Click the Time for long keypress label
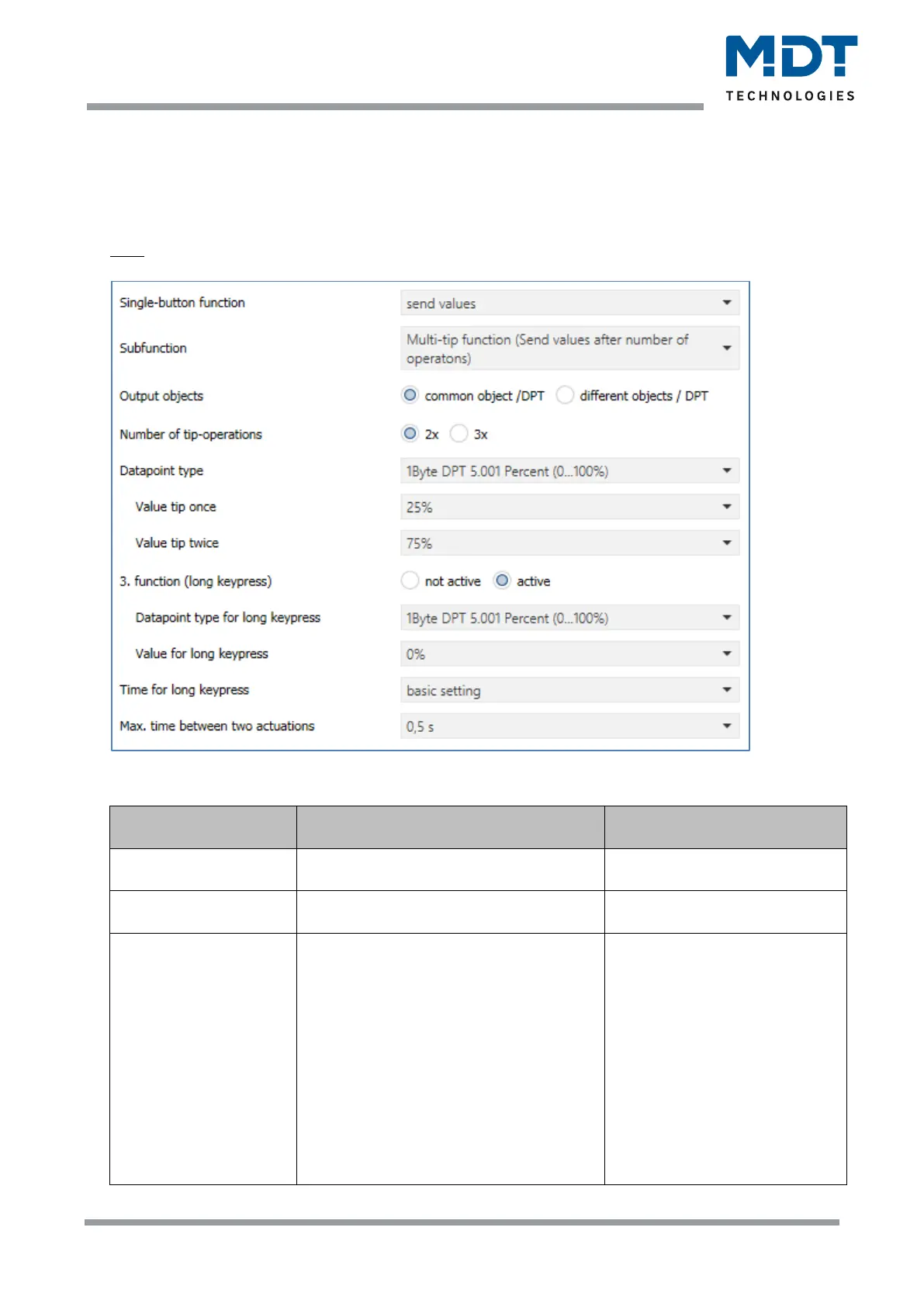Viewport: 924px width, 1307px height. click(x=185, y=690)
